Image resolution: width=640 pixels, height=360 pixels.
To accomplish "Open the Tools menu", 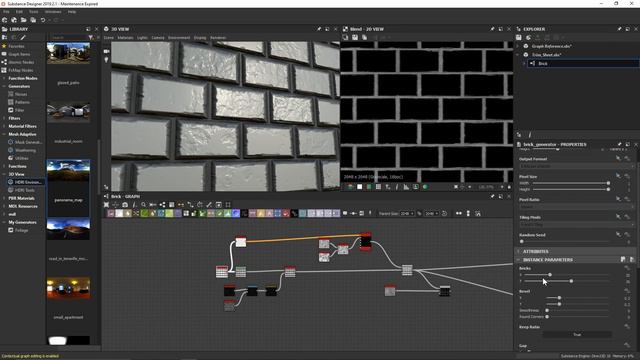I will 33,12.
